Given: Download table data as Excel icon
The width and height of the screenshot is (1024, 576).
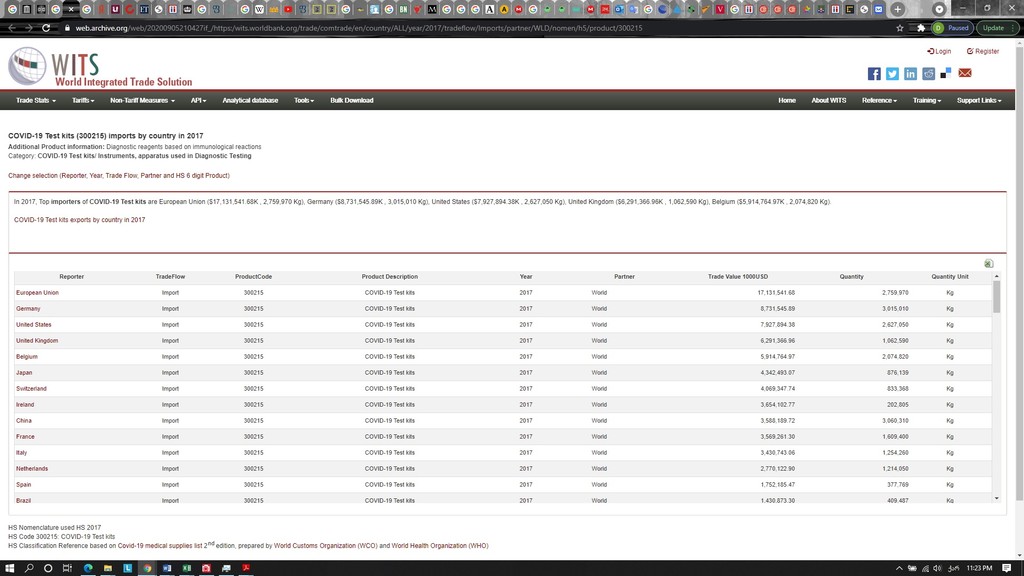Looking at the screenshot, I should 989,263.
